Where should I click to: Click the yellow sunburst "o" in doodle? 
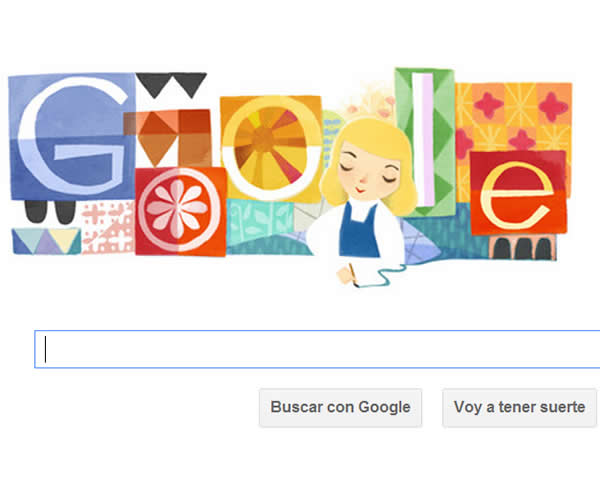pos(271,148)
